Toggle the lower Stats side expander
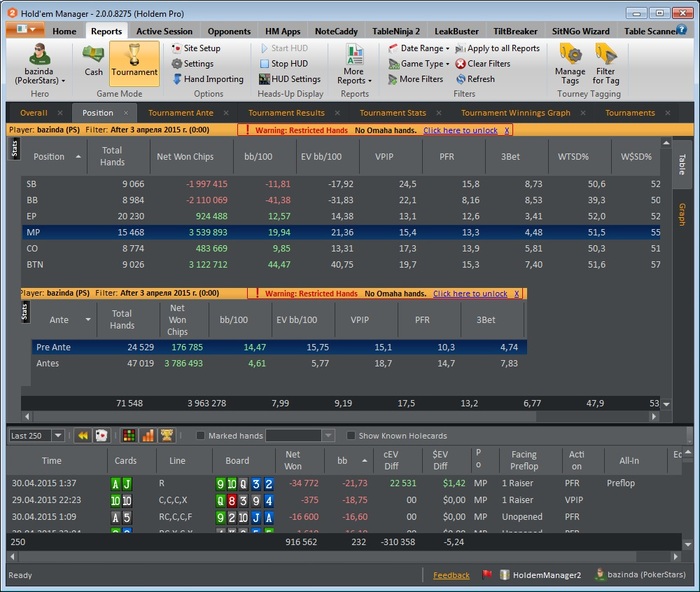 pos(25,312)
